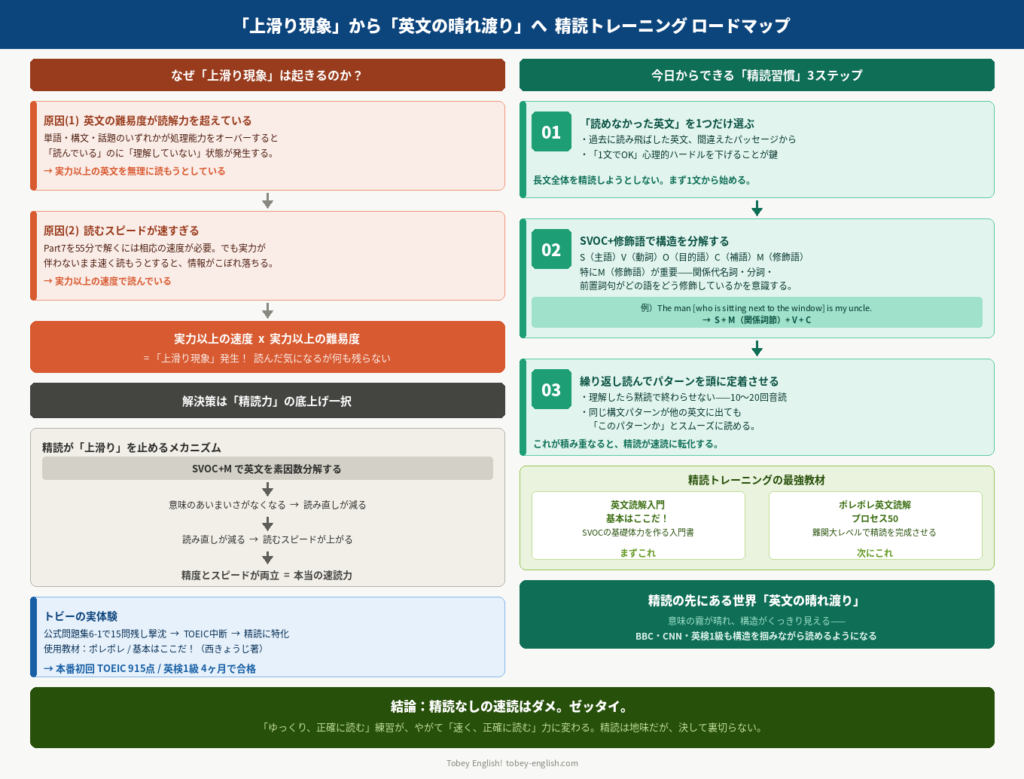Click line 意味の霧が晴れ、構造がくっきり見える
The height and width of the screenshot is (779, 1024).
pyautogui.click(x=748, y=620)
